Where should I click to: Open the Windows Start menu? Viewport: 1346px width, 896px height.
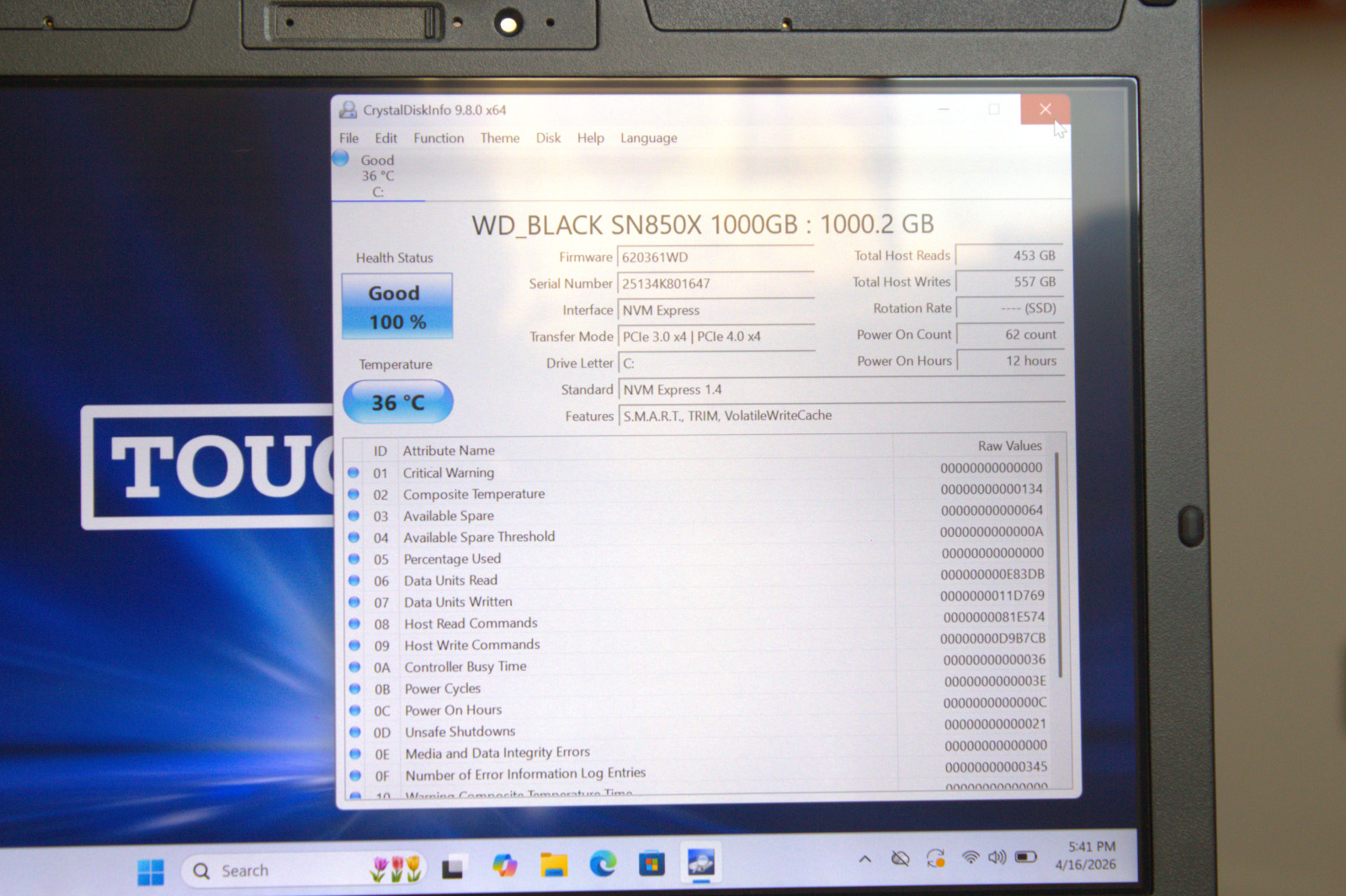151,872
